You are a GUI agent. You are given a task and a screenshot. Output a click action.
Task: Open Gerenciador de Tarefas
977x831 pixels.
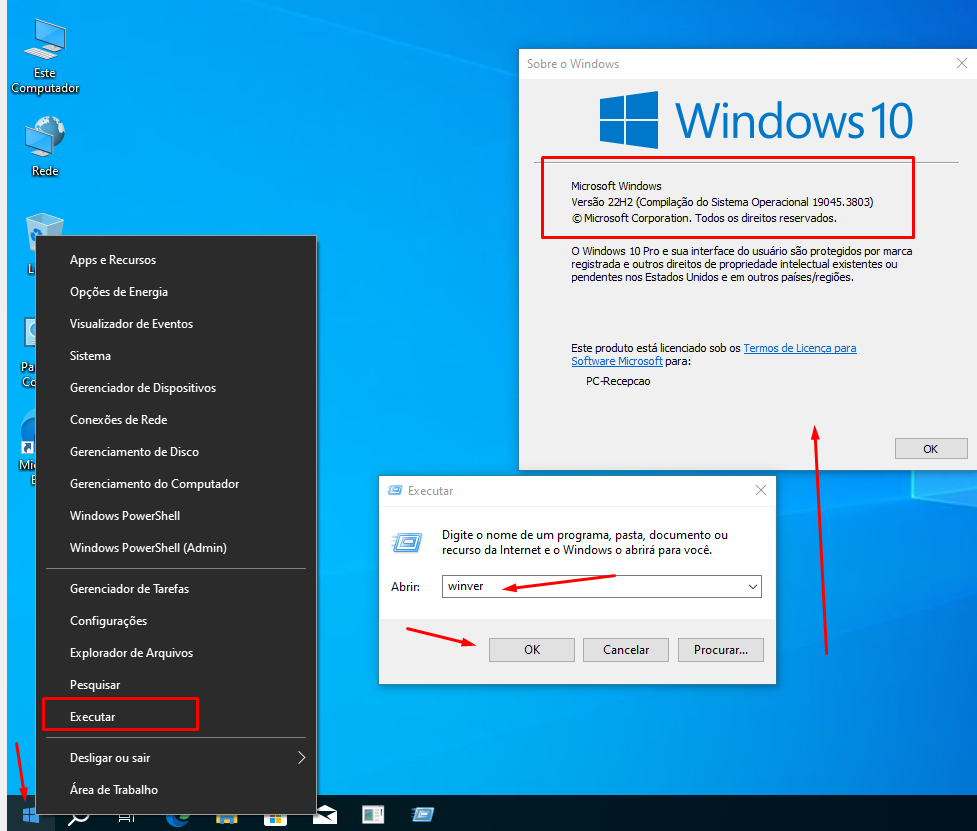176,589
